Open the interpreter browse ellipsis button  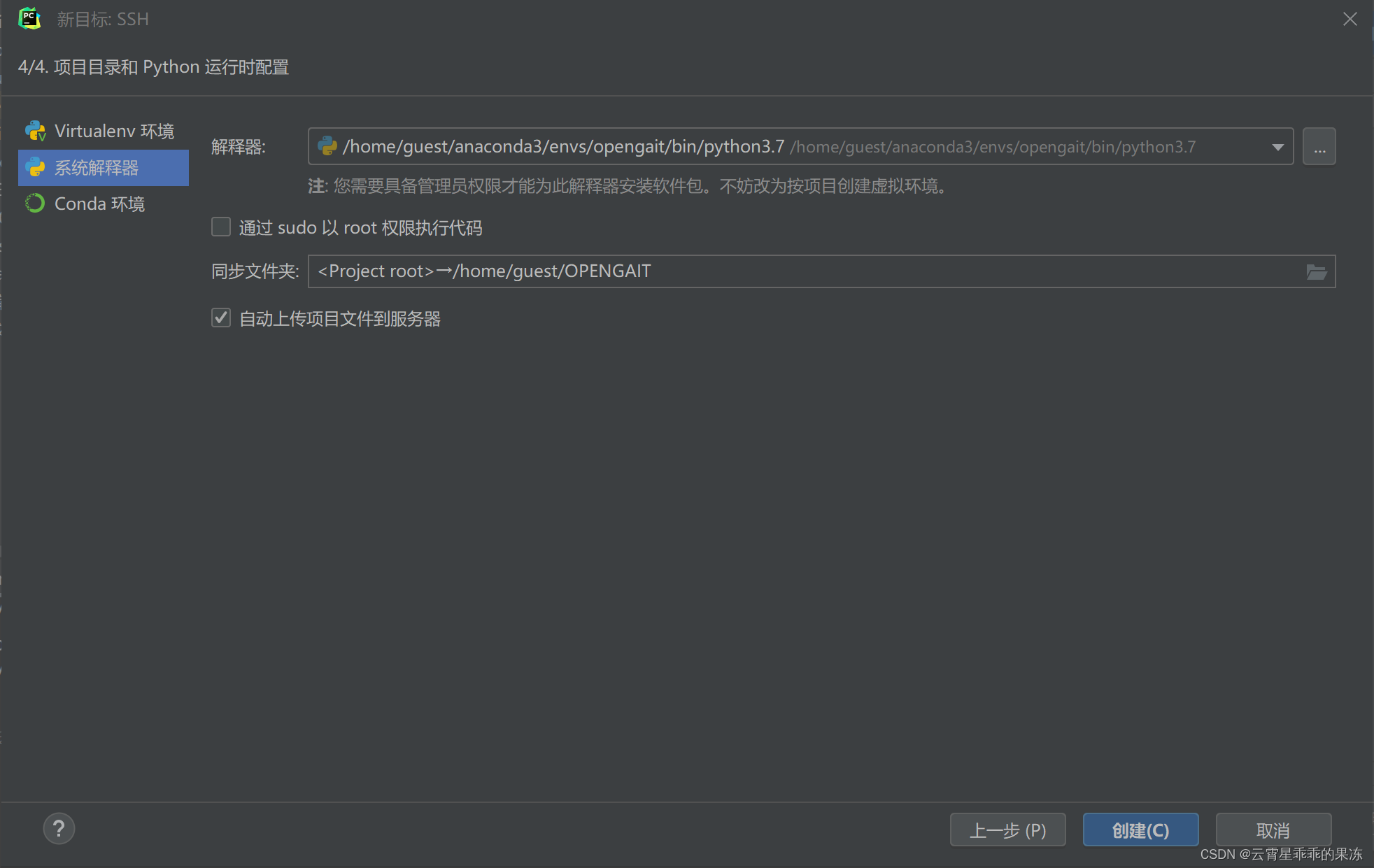coord(1319,147)
